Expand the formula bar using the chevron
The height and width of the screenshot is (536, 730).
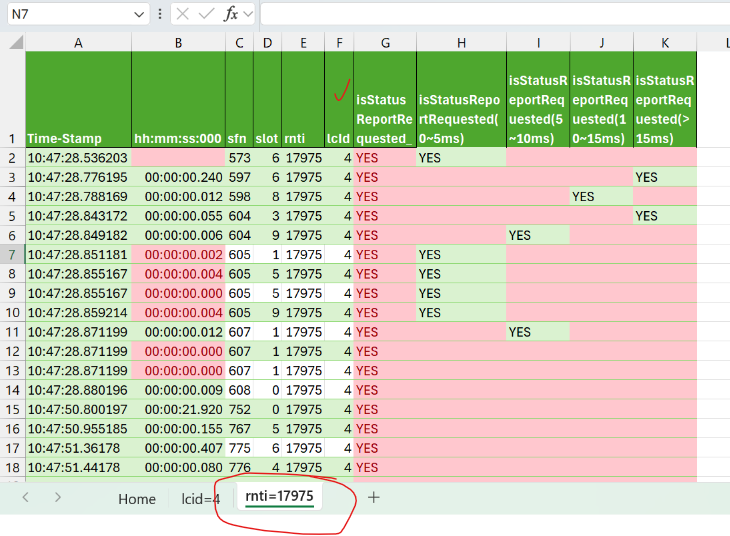[x=248, y=14]
